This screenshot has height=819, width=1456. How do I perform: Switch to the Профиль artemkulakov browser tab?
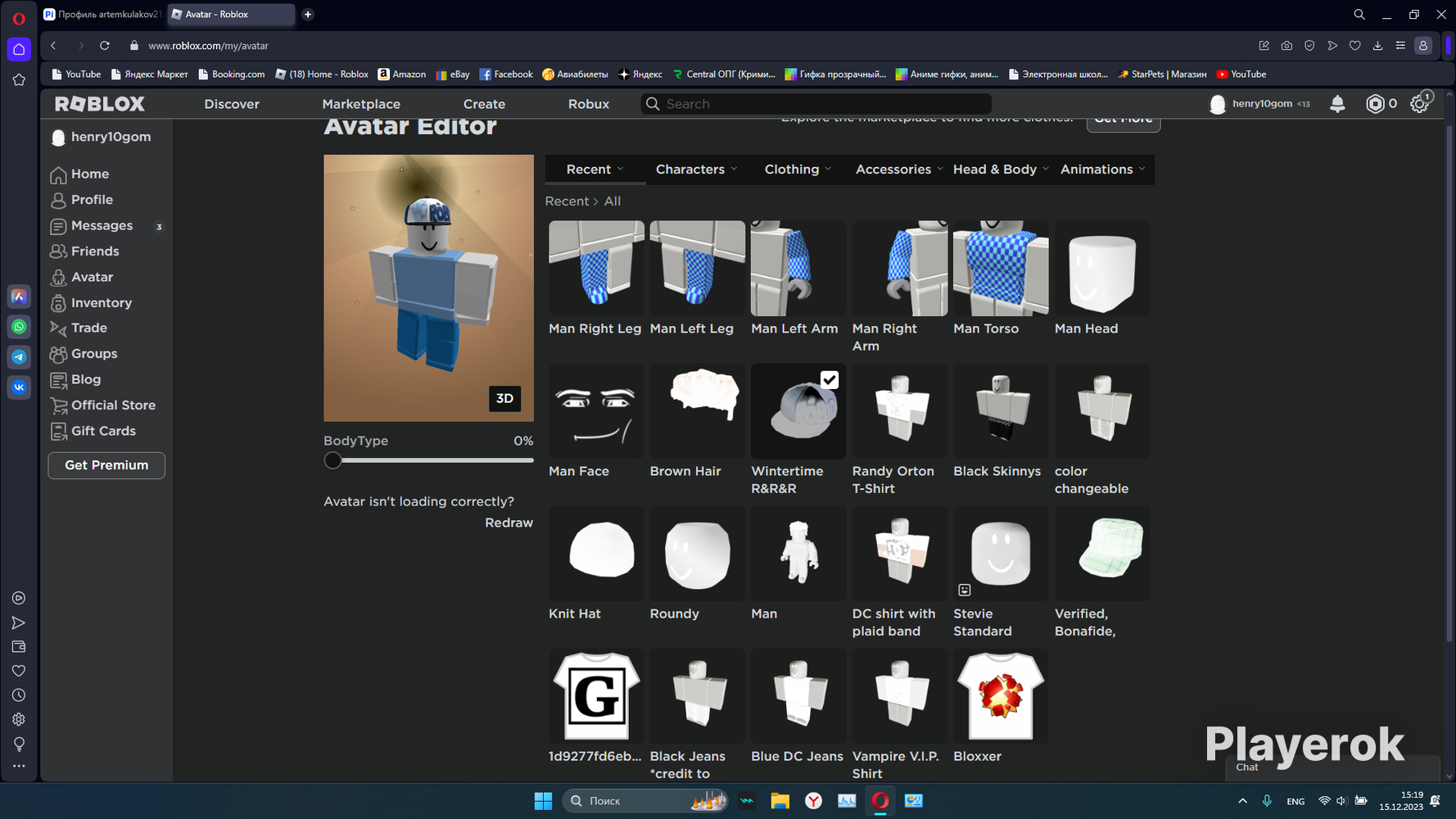[x=102, y=15]
